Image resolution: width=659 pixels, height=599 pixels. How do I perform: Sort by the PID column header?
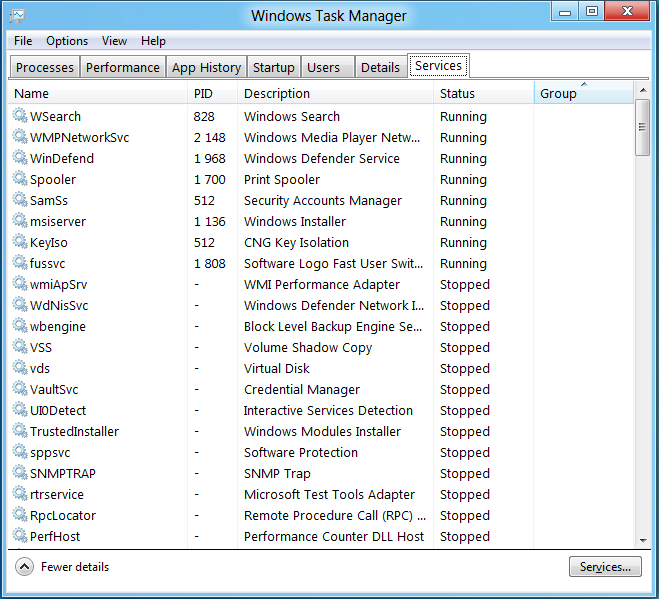[212, 93]
